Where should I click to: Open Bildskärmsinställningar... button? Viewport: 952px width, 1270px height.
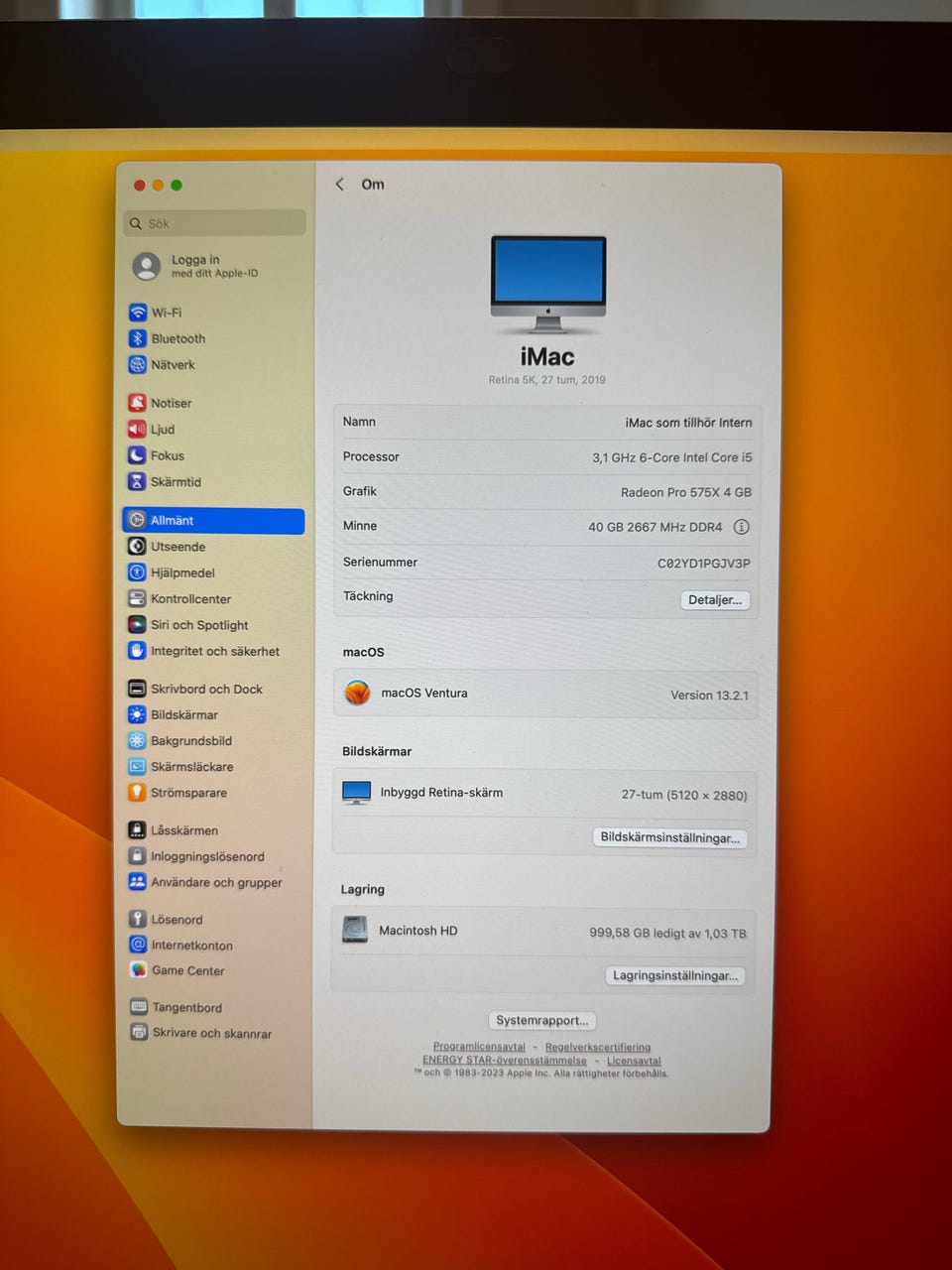point(669,837)
